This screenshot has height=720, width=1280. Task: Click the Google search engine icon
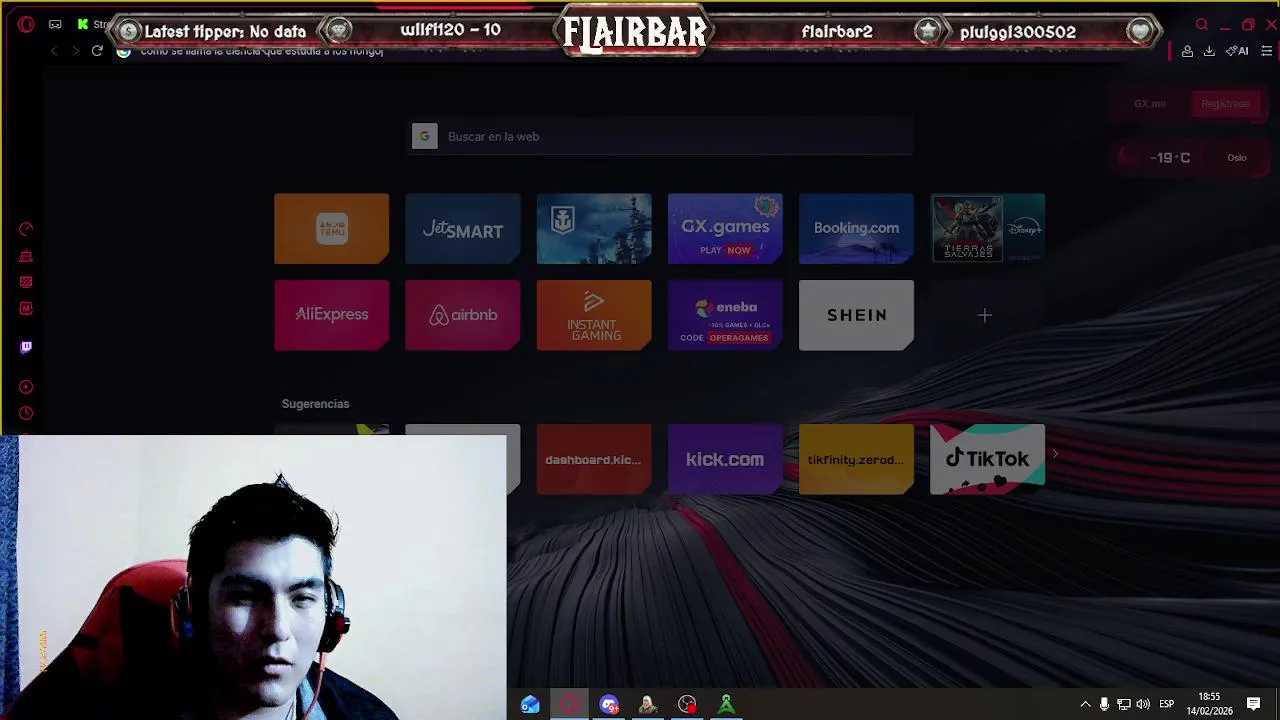click(425, 137)
